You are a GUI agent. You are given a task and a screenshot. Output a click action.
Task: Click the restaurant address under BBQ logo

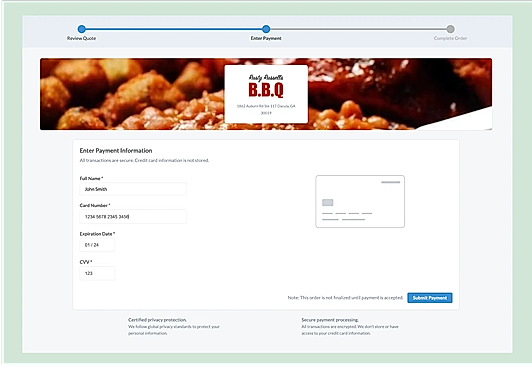point(266,109)
